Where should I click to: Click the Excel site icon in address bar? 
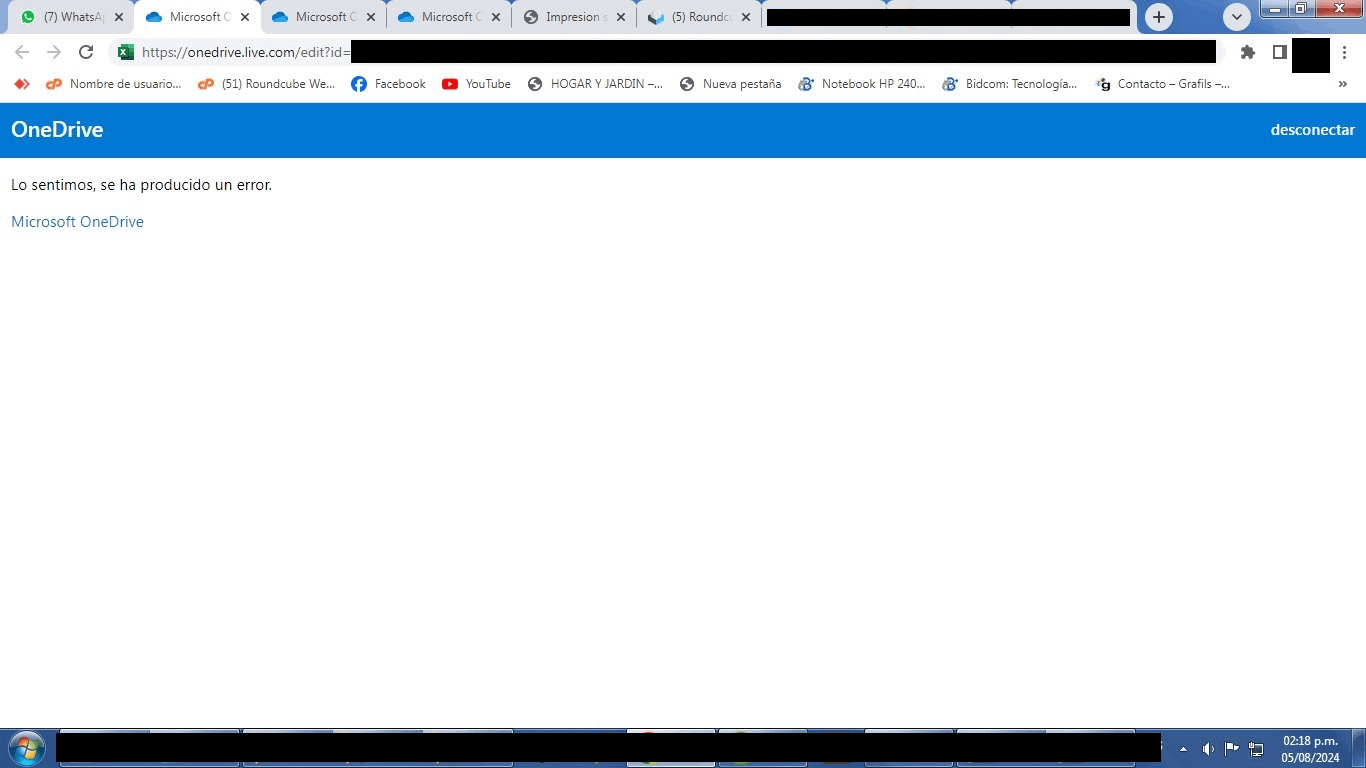point(125,52)
